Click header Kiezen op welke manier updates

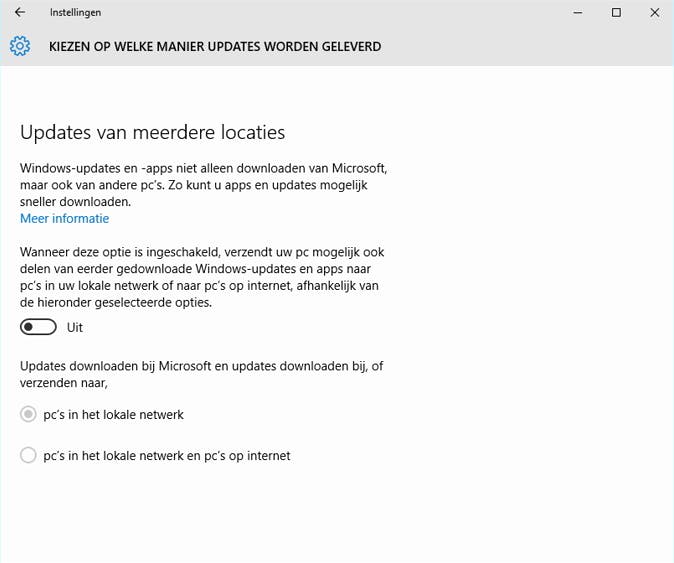[214, 46]
